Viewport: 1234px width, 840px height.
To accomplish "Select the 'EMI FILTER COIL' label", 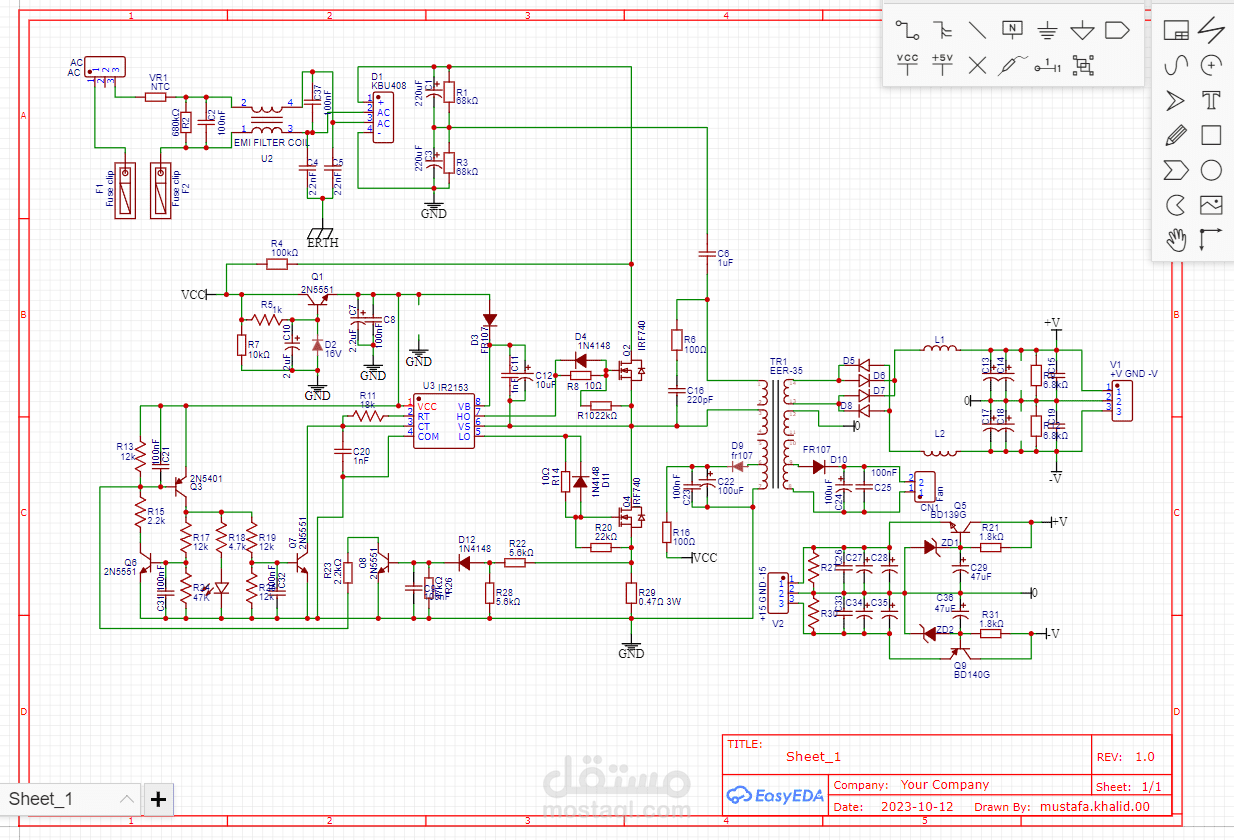I will point(272,143).
